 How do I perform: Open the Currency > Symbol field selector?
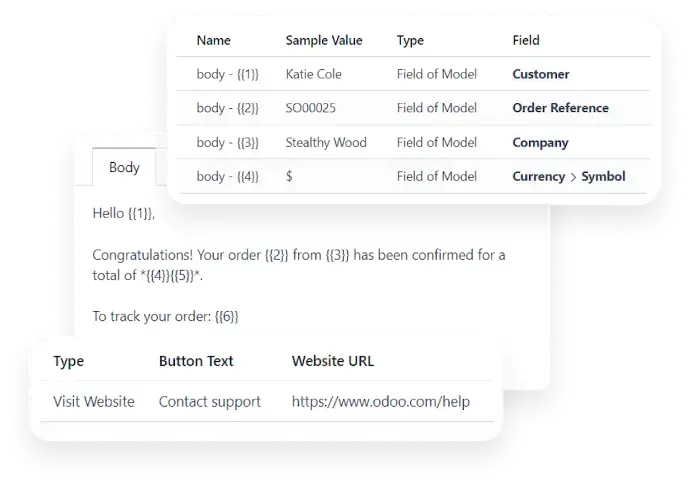(x=568, y=176)
